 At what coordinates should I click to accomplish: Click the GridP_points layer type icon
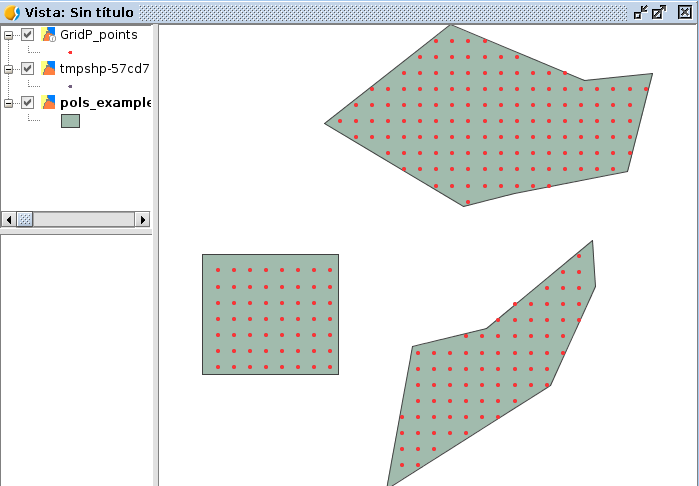(48, 35)
